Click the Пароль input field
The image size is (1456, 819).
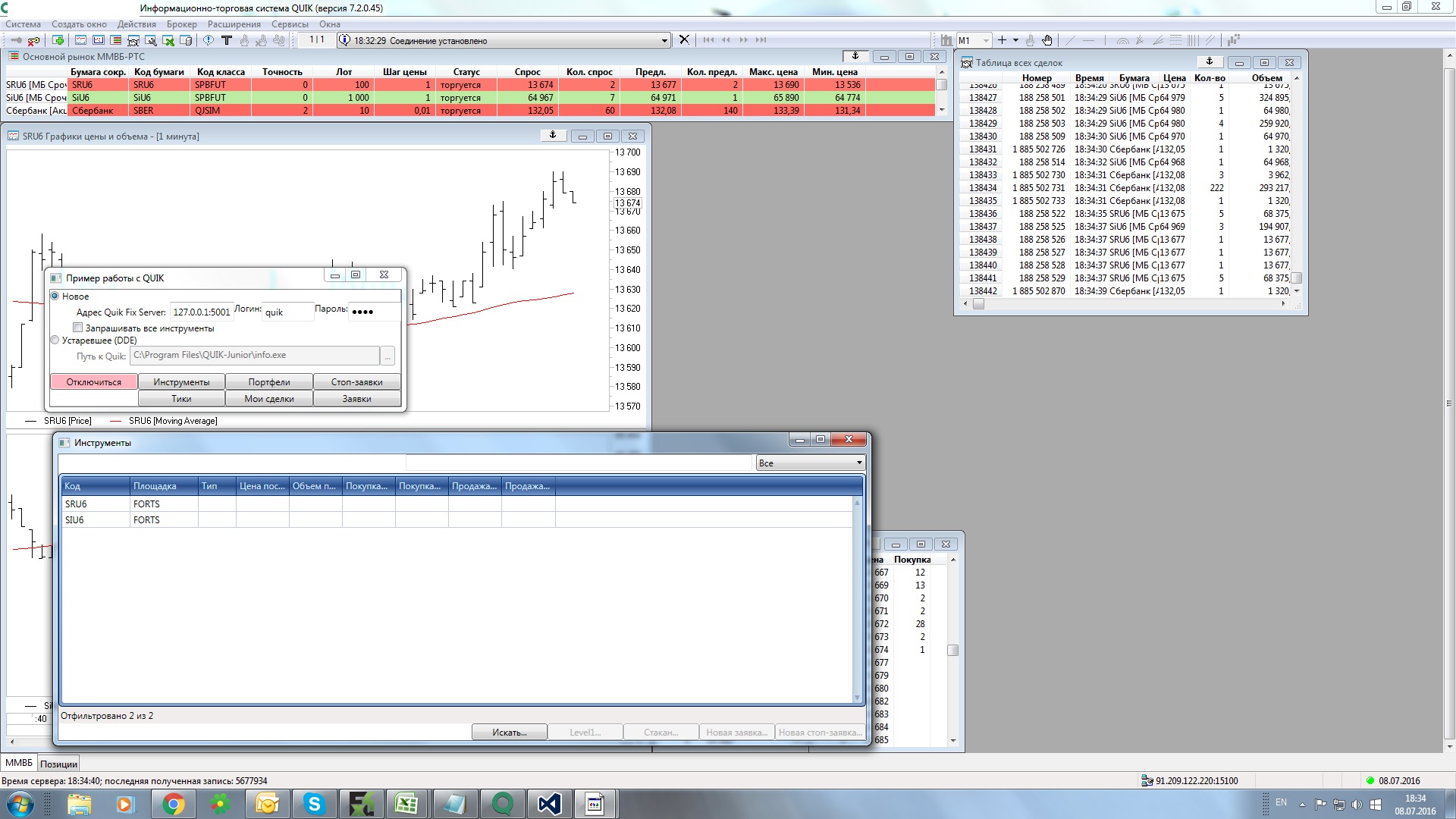374,312
